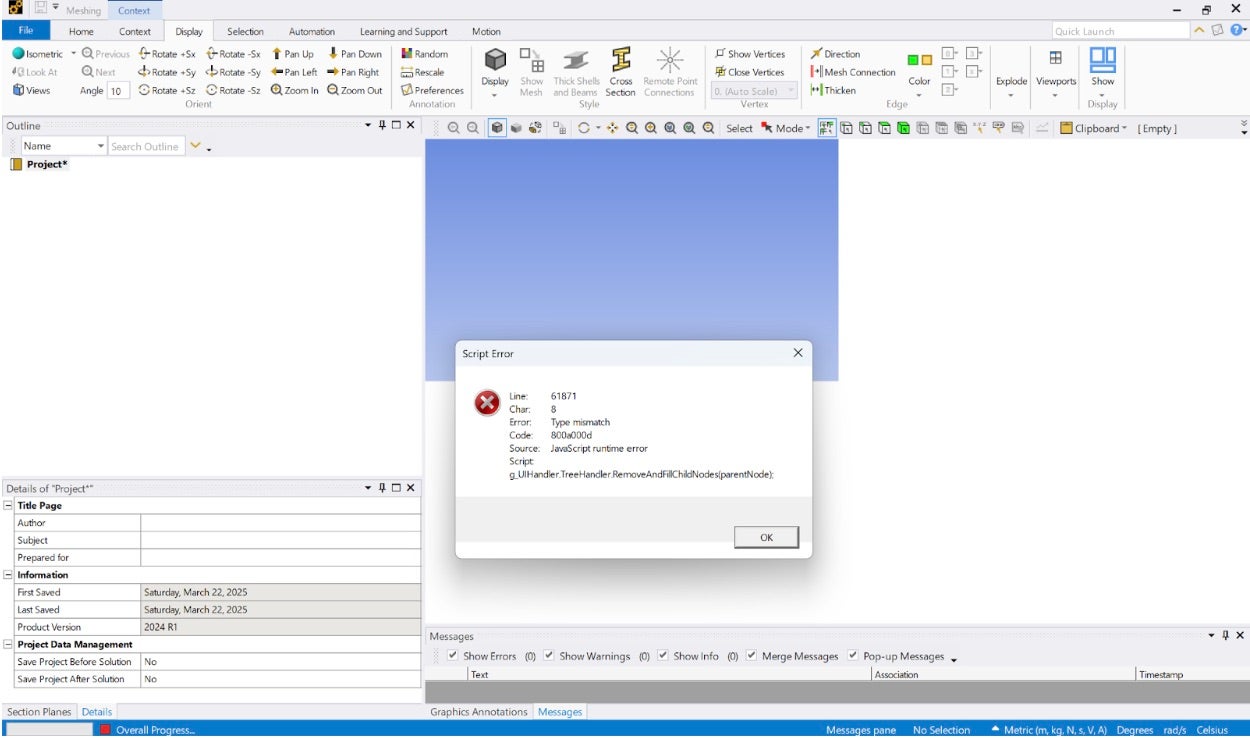Select the Isometric view icon
The width and height of the screenshot is (1250, 738).
point(19,54)
